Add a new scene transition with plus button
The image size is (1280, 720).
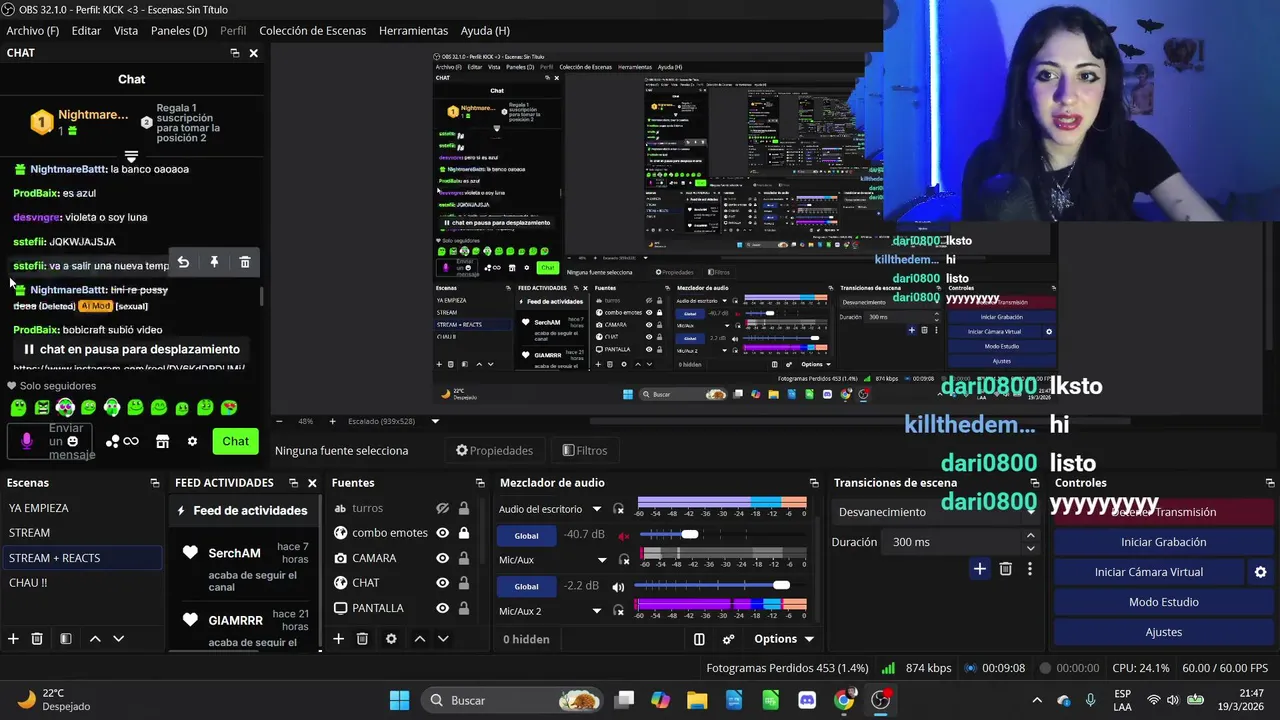coord(980,569)
